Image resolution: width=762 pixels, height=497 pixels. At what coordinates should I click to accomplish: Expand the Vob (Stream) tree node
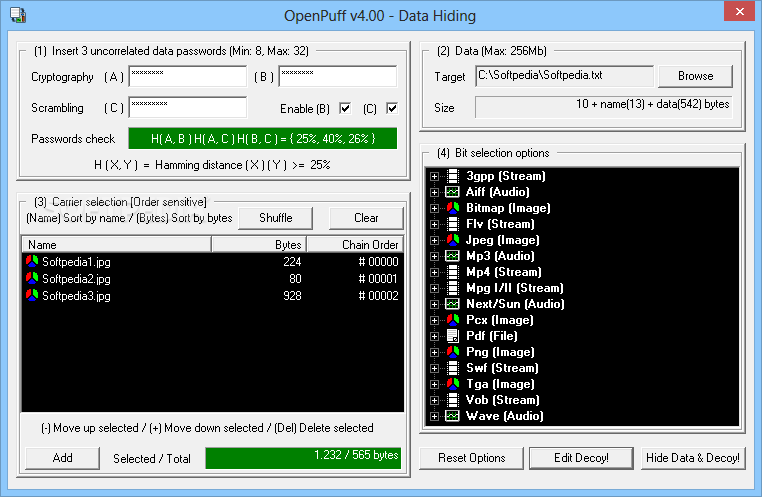[x=434, y=401]
